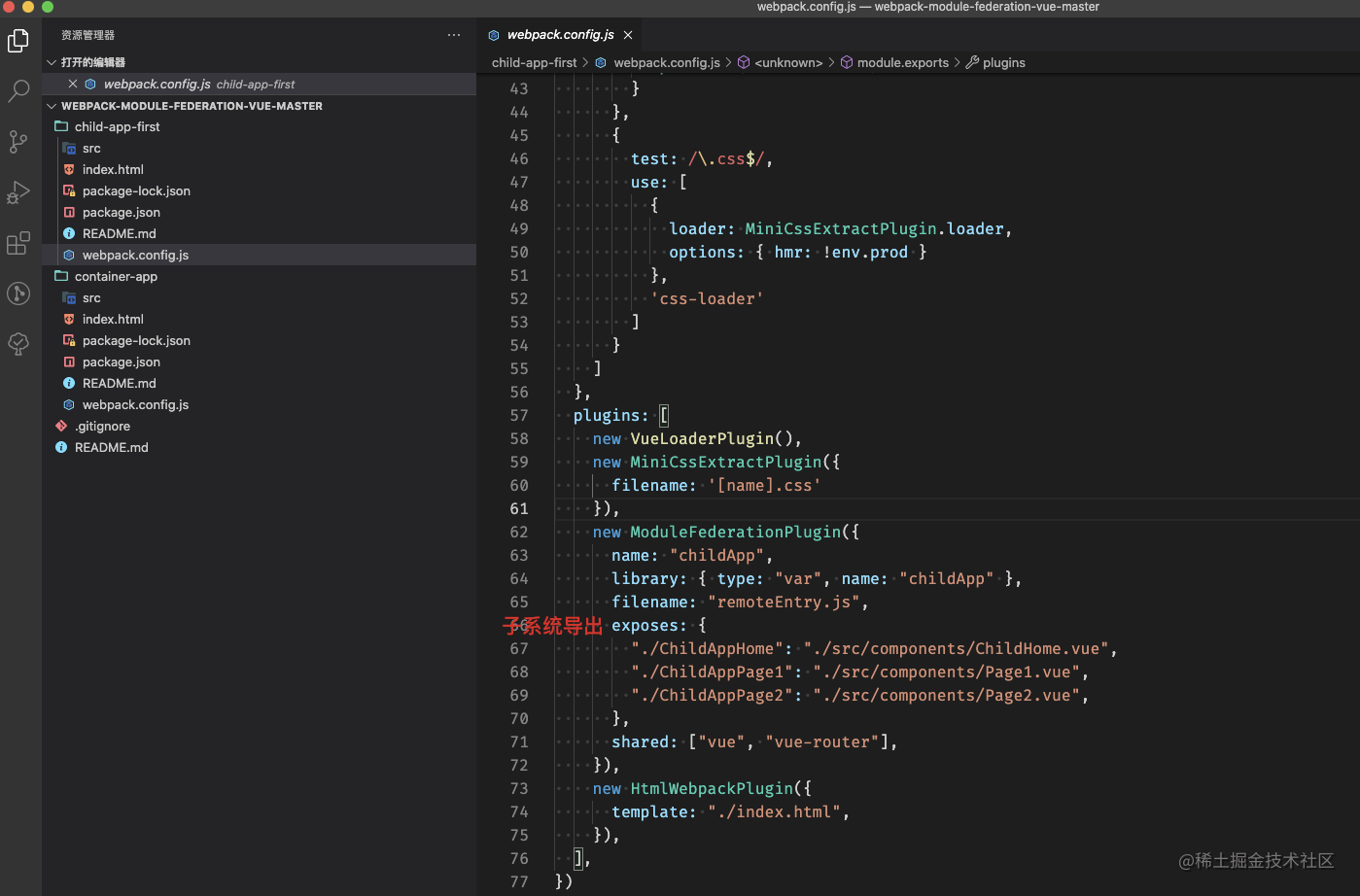Open README.md in child-app-first
This screenshot has height=896, width=1360.
point(259,233)
